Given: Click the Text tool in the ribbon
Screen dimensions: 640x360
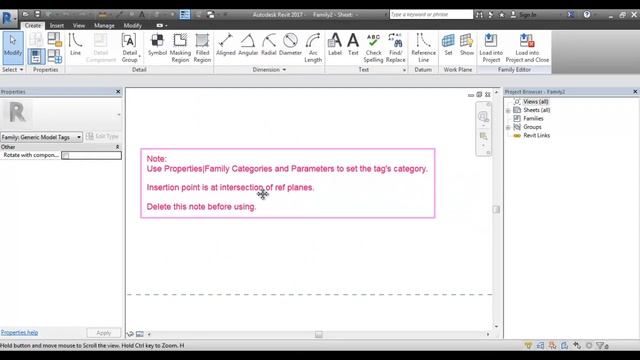Looking at the screenshot, I should click(x=353, y=45).
